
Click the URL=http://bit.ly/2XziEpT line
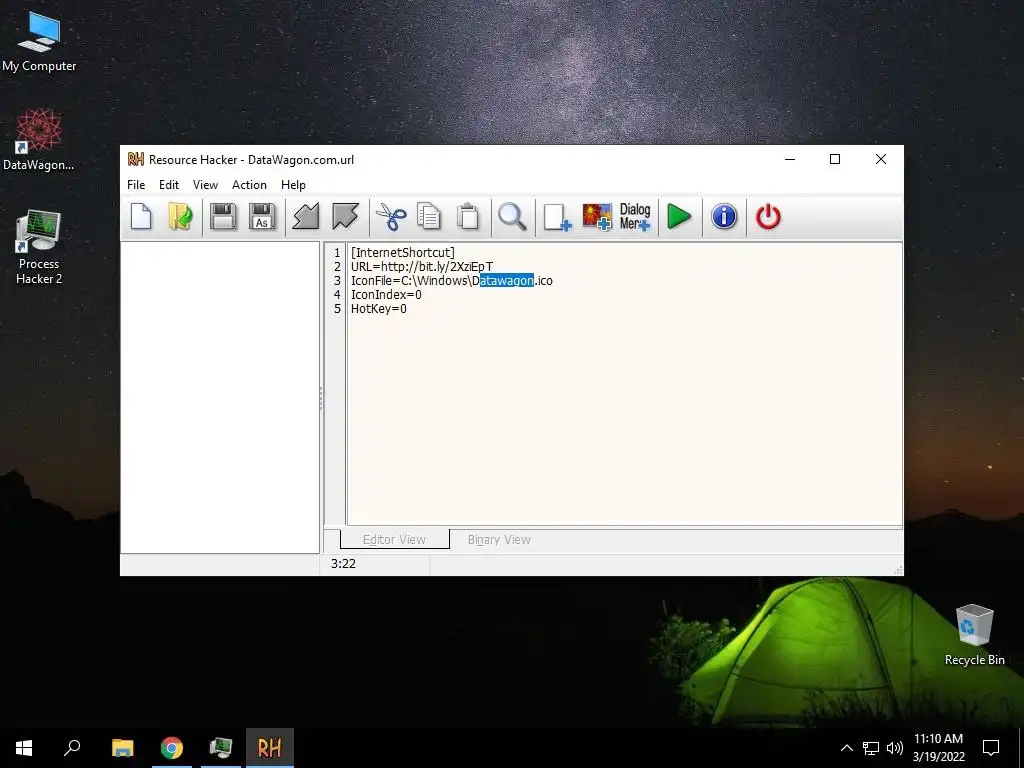(x=422, y=266)
